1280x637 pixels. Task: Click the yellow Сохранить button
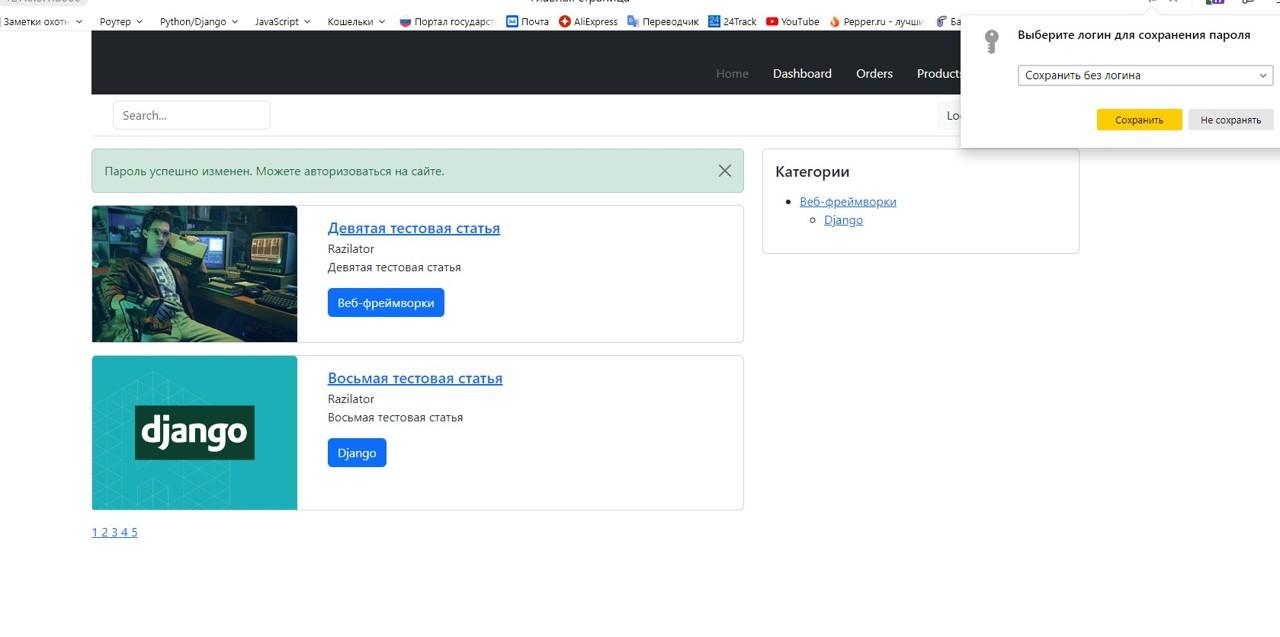coord(1139,120)
